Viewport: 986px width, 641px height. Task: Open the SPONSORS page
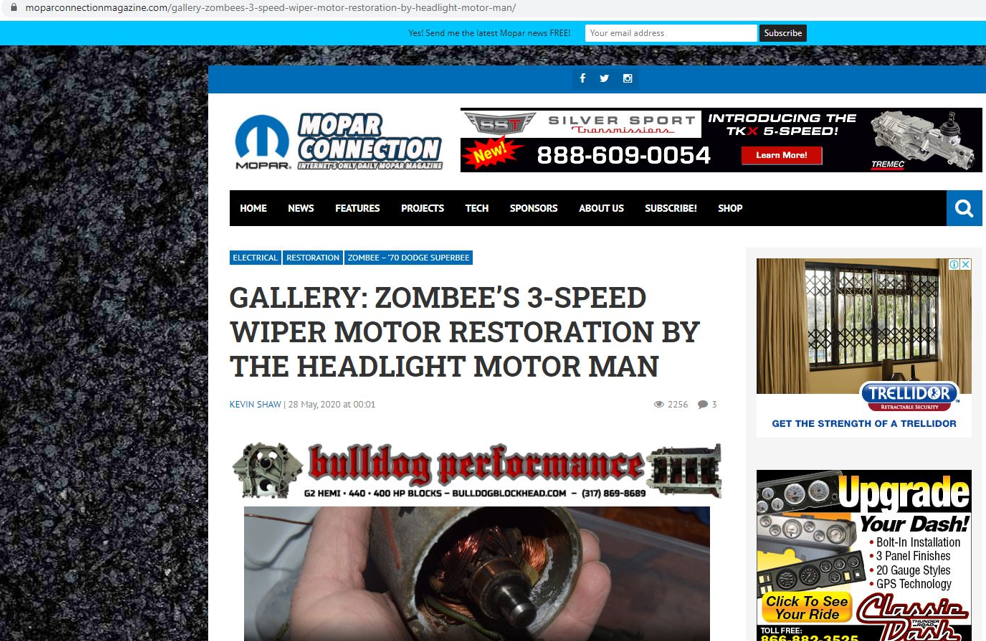click(x=533, y=208)
